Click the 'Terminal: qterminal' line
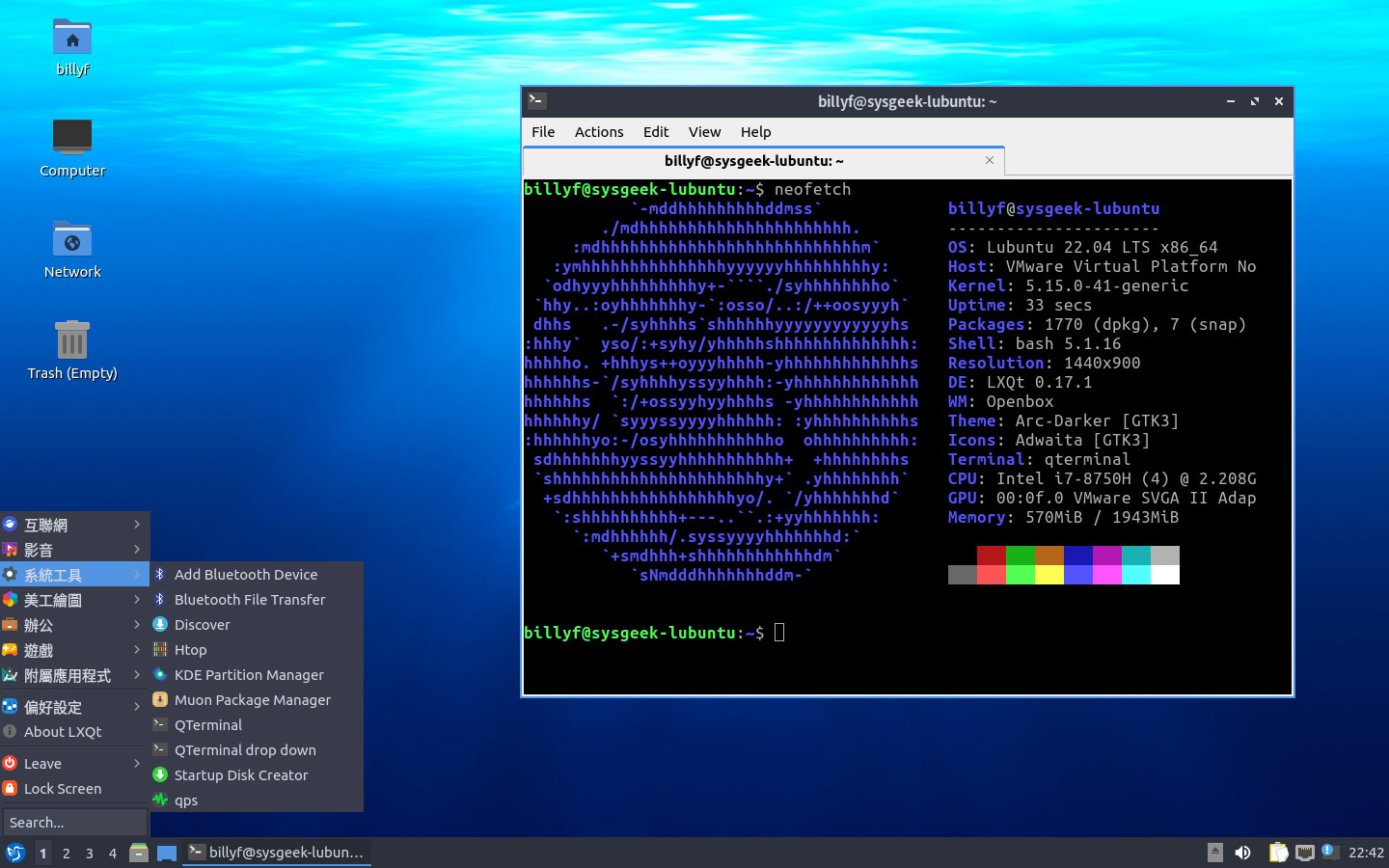1389x868 pixels. coord(1039,459)
